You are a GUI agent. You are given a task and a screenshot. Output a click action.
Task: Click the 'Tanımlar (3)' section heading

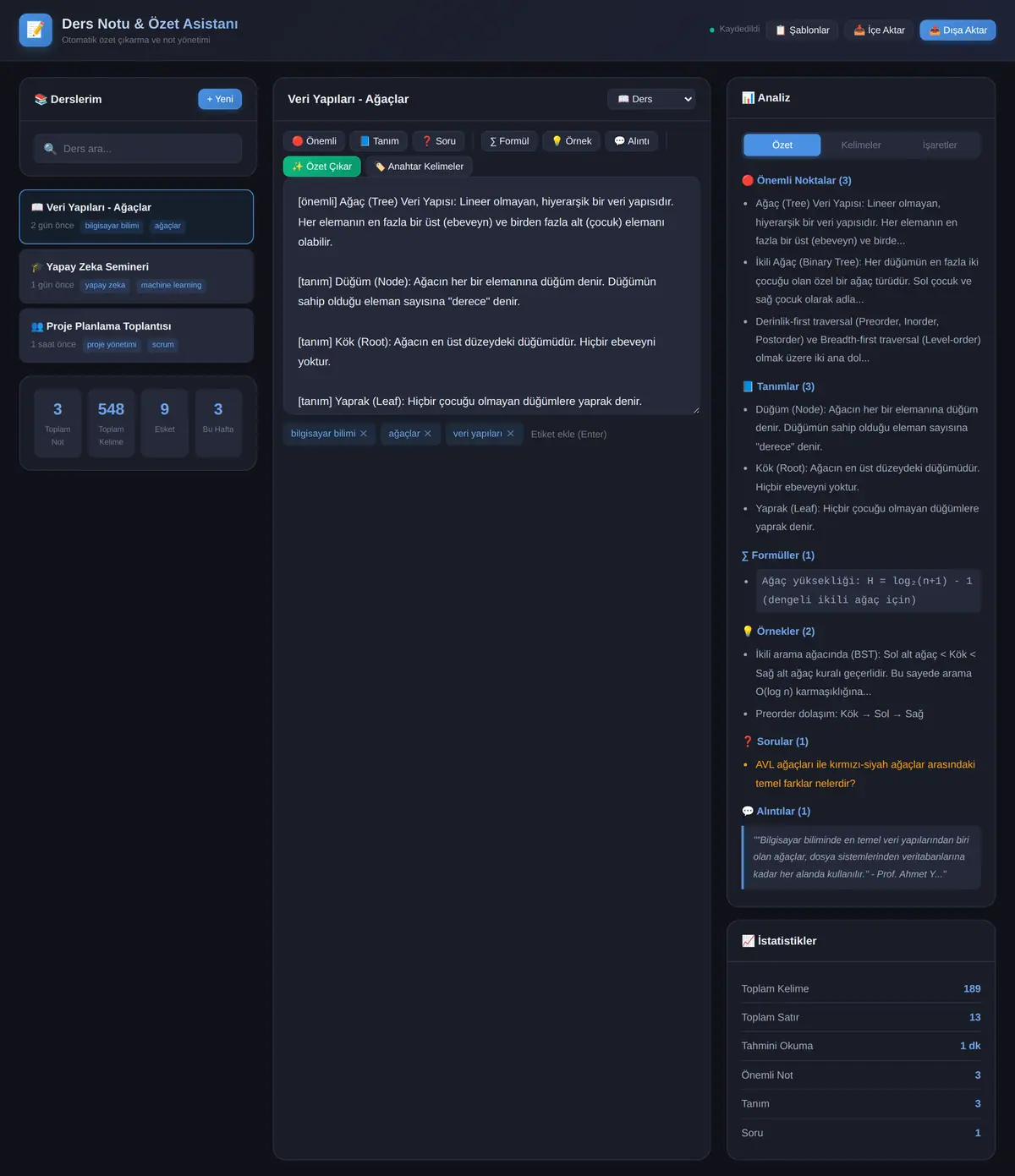point(778,386)
